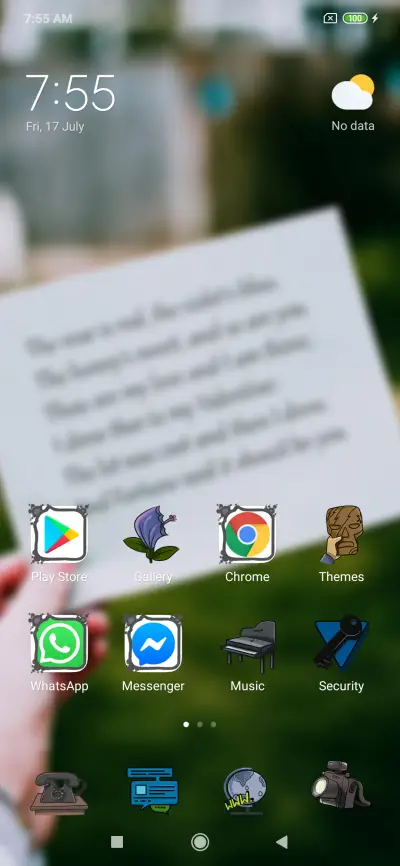The height and width of the screenshot is (866, 400).
Task: Open the Themes tiki mask app
Action: click(x=341, y=534)
